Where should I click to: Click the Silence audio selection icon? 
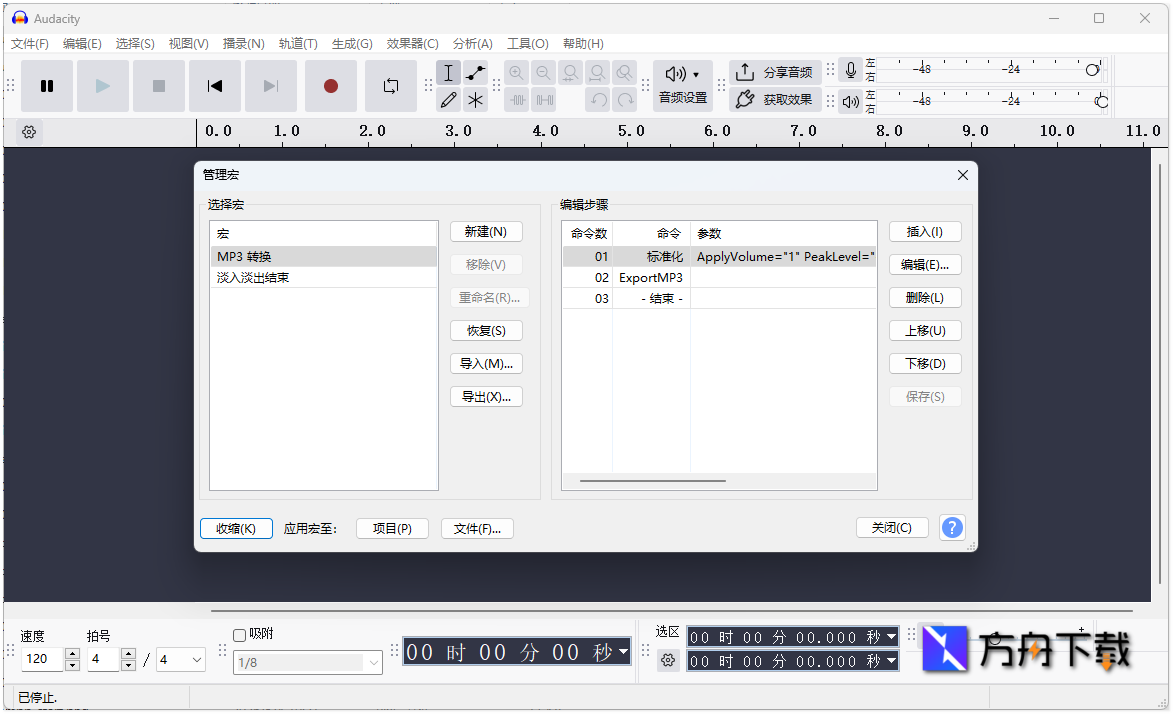tap(545, 100)
